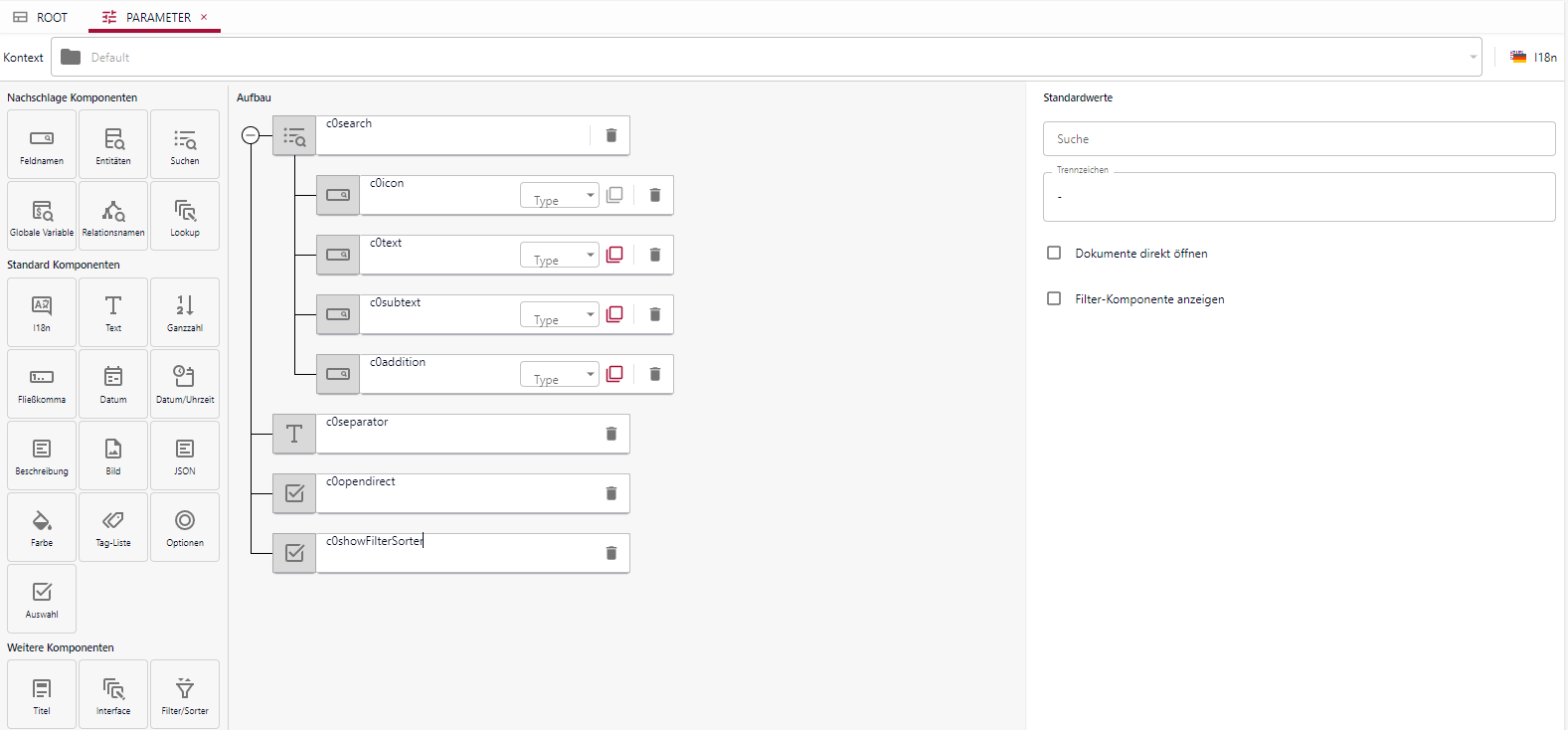Click the copy icon on c0text row
Viewport: 1568px width, 730px height.
614,255
